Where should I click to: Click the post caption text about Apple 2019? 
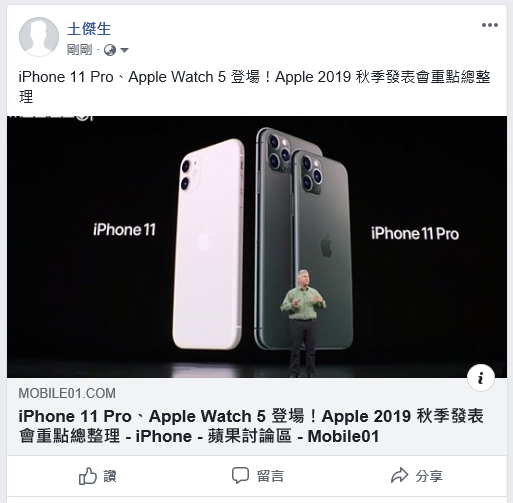pyautogui.click(x=254, y=87)
